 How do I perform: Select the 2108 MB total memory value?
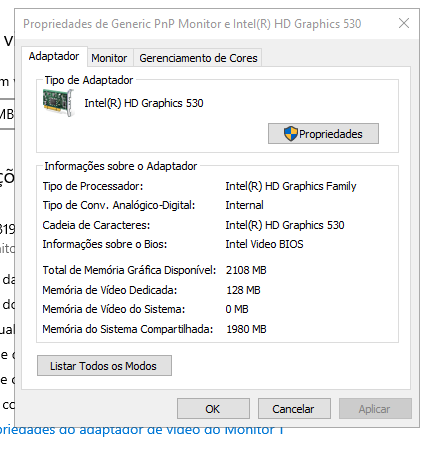click(x=246, y=270)
